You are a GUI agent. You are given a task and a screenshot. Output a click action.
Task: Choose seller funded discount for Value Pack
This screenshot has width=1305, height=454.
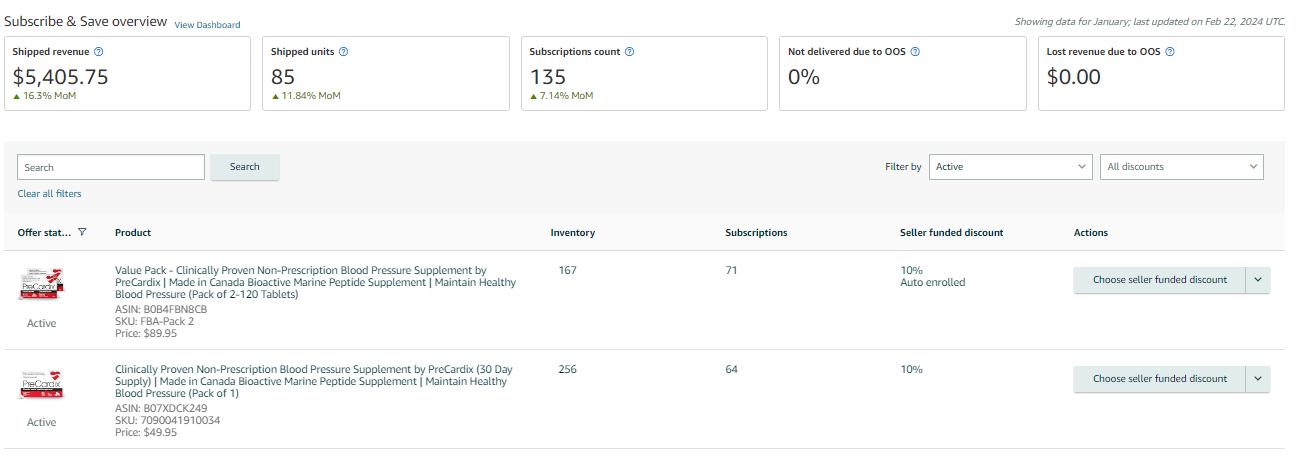[1159, 280]
